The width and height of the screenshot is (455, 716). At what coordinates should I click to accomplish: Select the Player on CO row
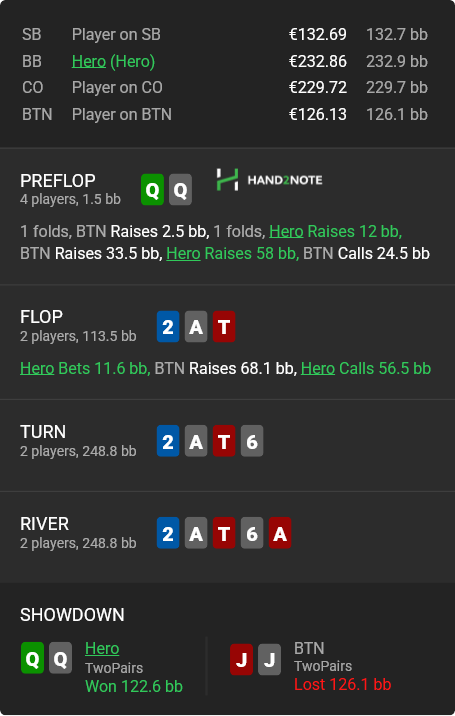click(225, 87)
